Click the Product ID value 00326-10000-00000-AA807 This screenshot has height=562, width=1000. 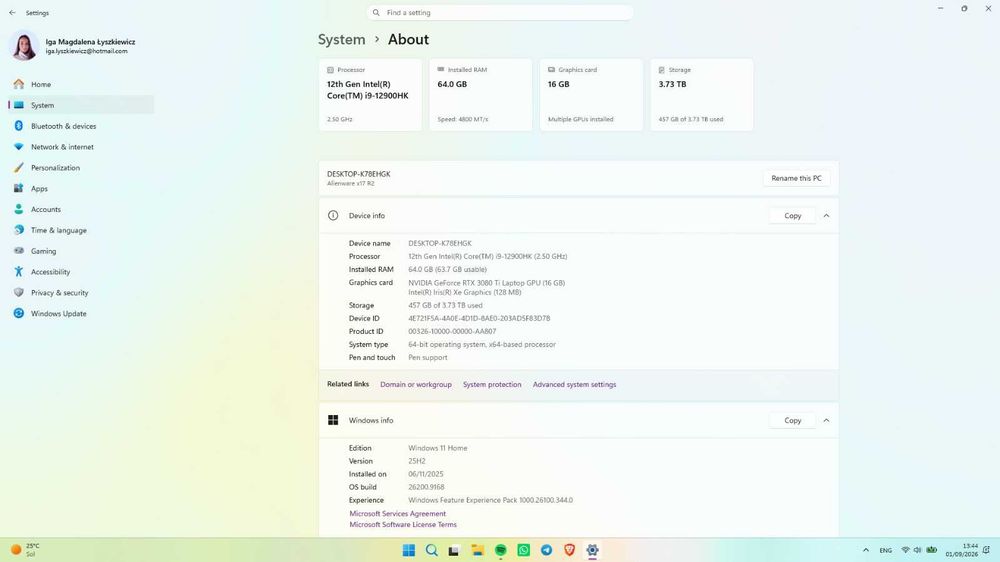(452, 332)
